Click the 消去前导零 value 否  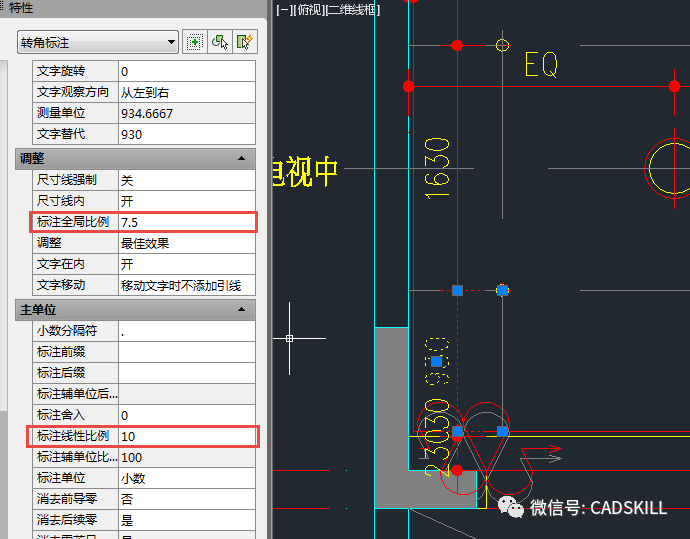(x=187, y=499)
